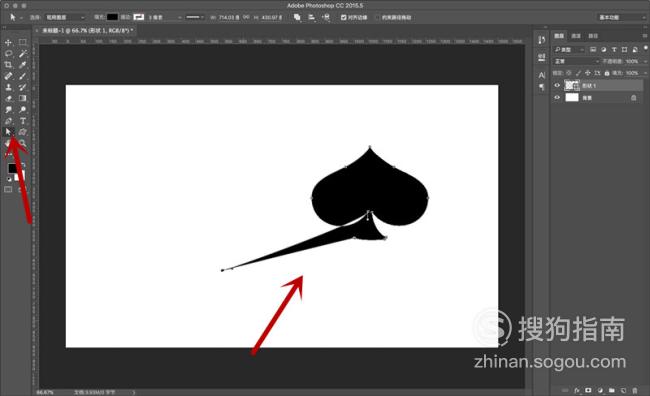Screen dimensions: 650x396
Task: Select the Gradient tool
Action: 23,98
